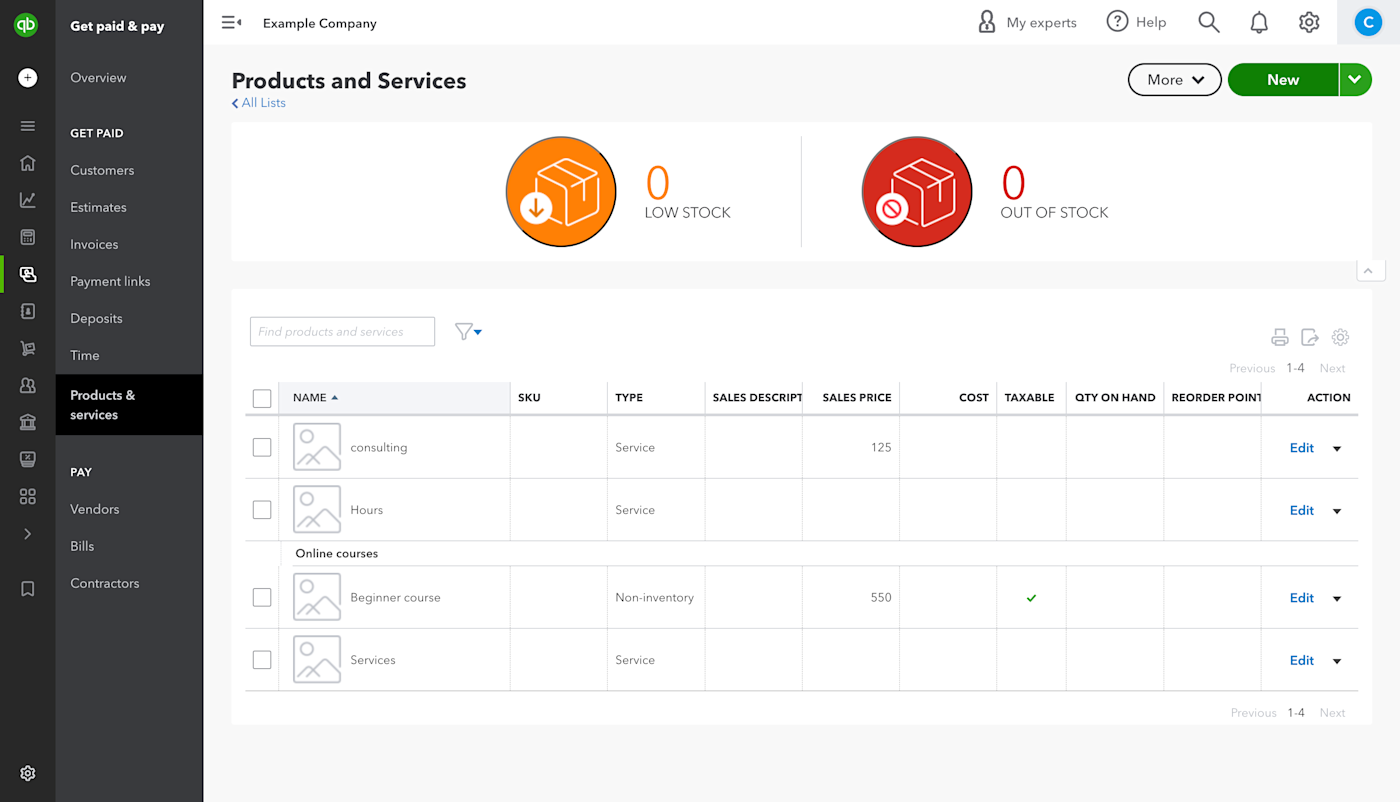Go to Vendors menu item
This screenshot has width=1400, height=802.
95,509
